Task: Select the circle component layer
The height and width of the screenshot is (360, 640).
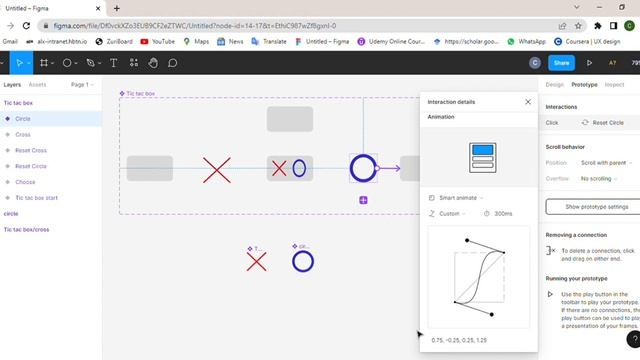Action: pyautogui.click(x=51, y=213)
